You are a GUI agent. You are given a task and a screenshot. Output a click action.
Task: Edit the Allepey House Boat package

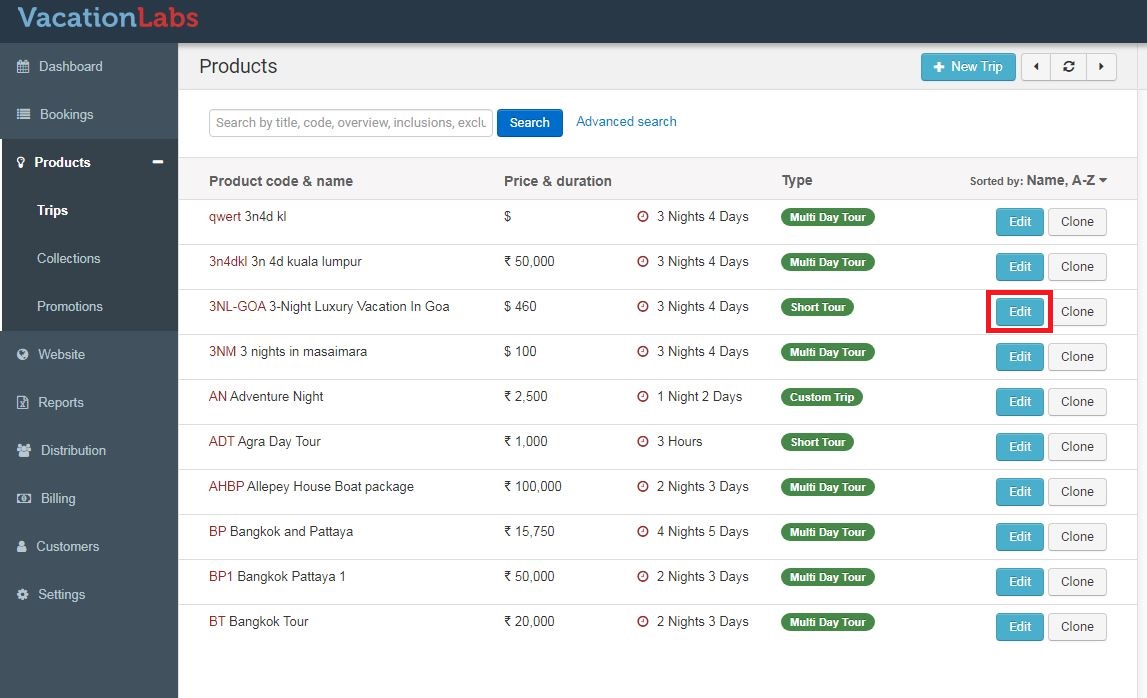tap(1020, 492)
